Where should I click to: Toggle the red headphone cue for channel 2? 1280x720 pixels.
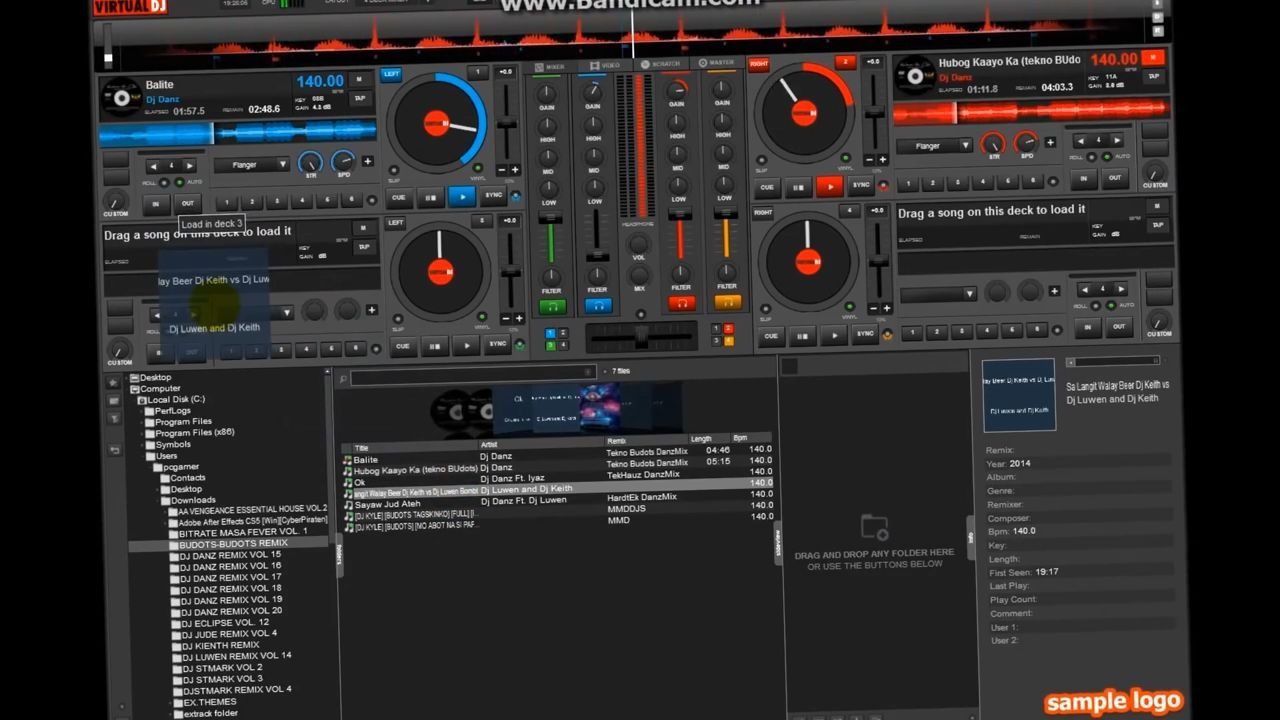[682, 303]
